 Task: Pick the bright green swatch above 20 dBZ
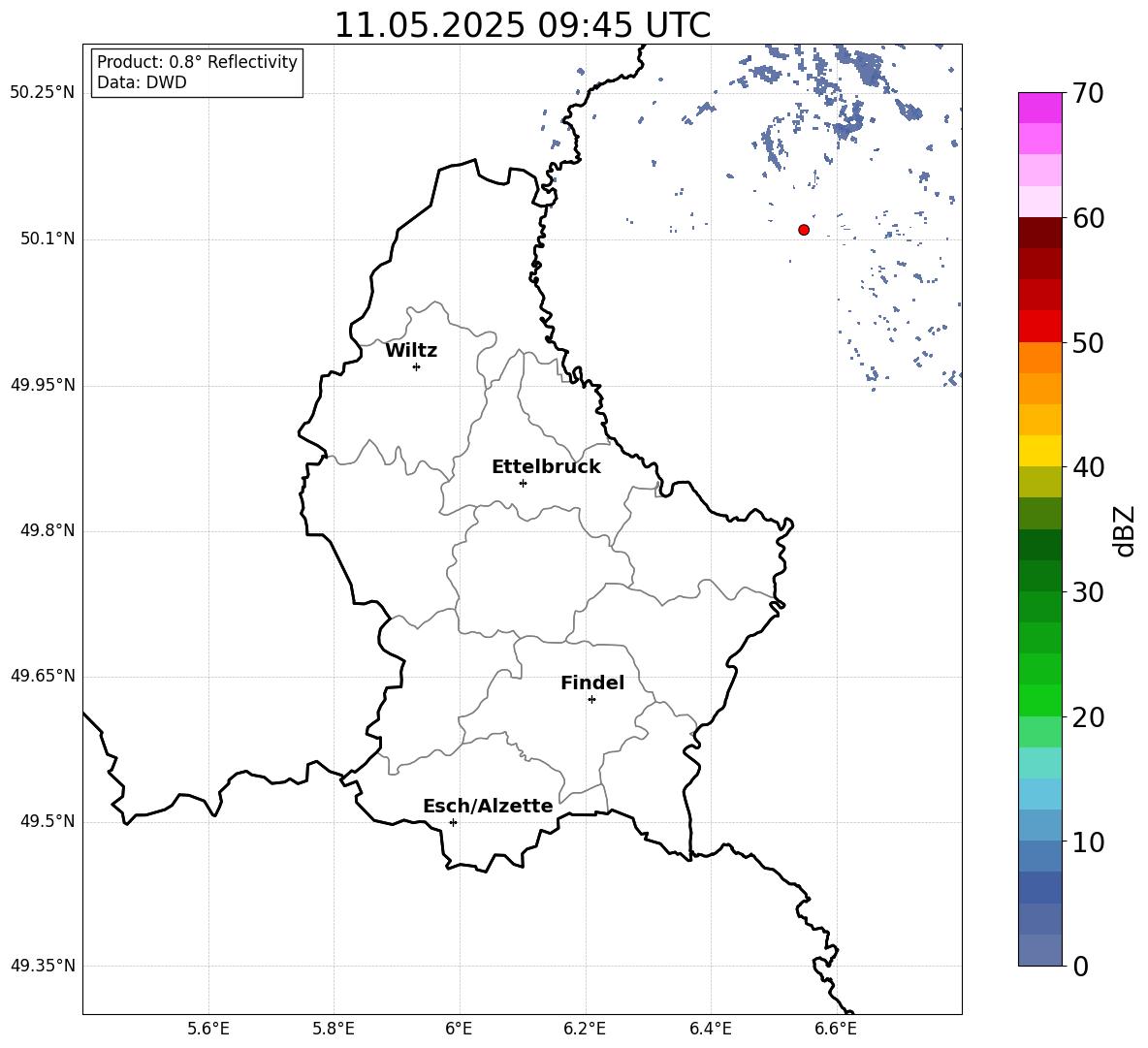1040,700
